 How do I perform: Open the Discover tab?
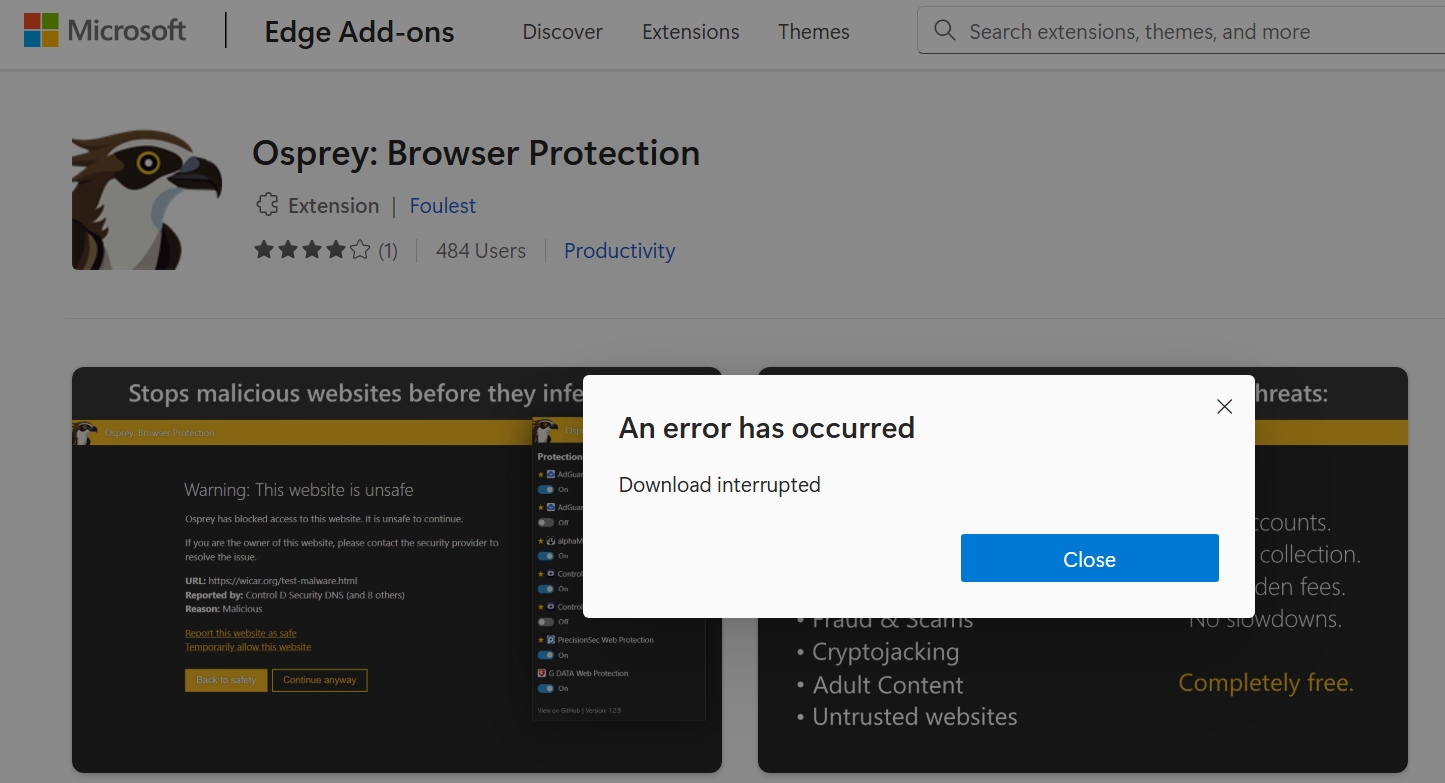tap(563, 32)
